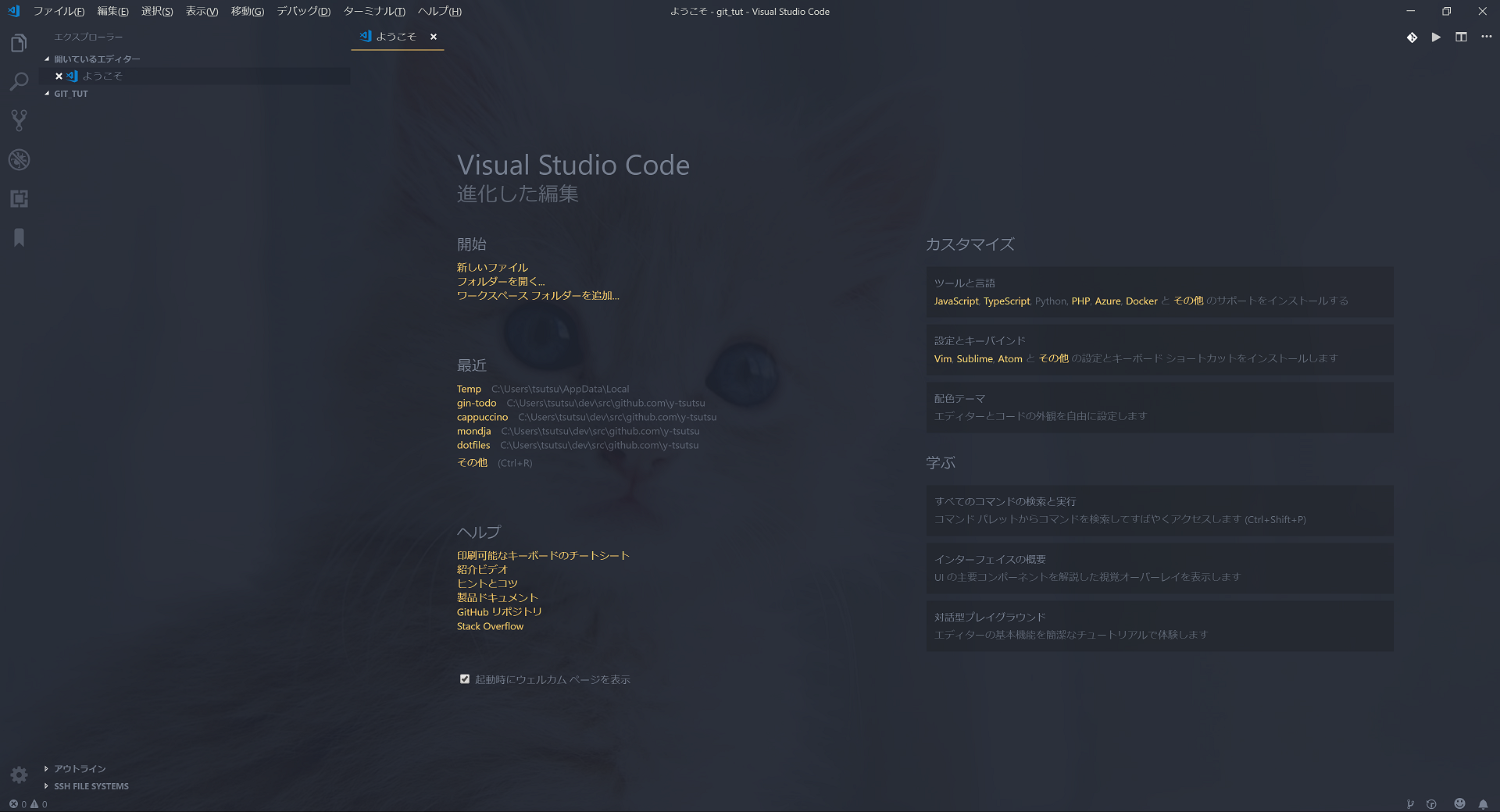
Task: Open the 選択(S) menu
Action: [157, 11]
